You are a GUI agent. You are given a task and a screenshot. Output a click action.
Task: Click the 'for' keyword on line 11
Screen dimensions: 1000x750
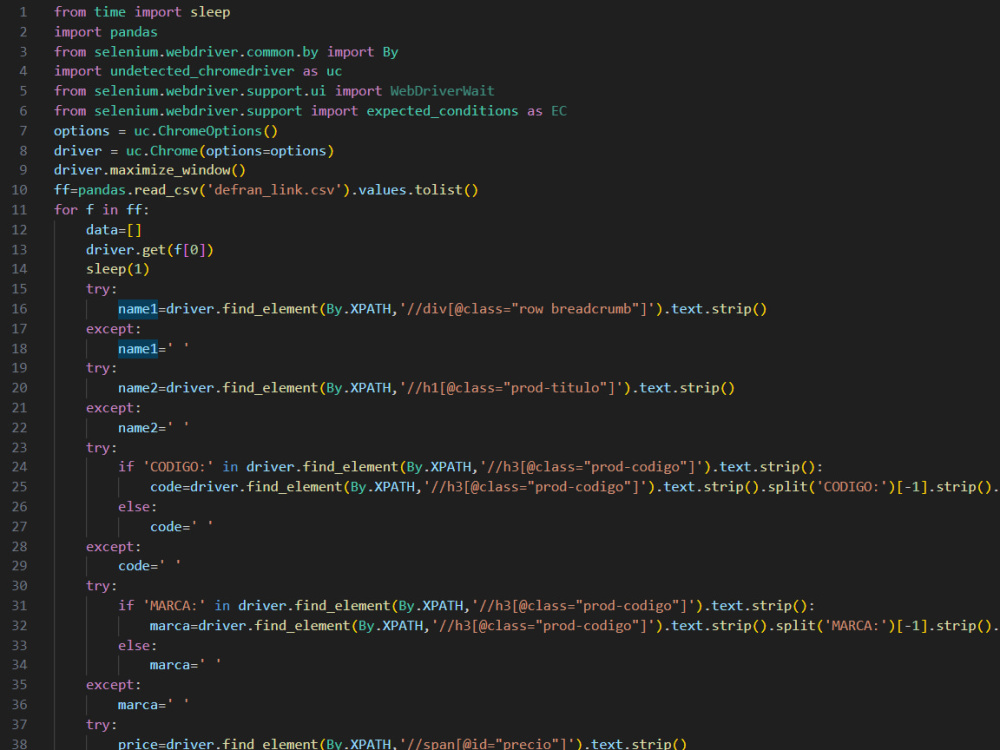pos(66,210)
